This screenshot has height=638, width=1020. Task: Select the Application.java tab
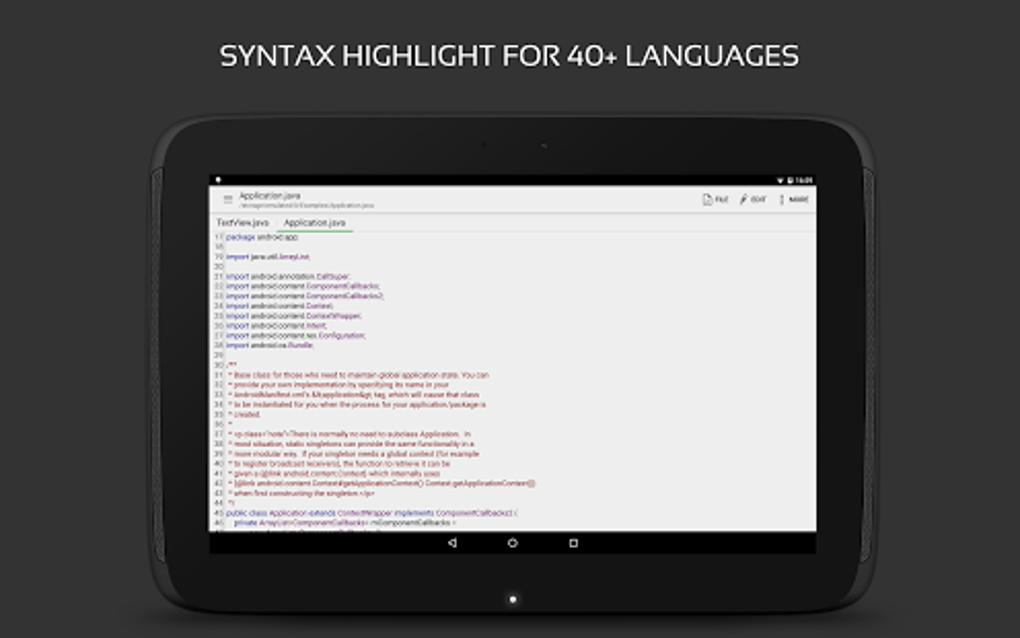[314, 220]
